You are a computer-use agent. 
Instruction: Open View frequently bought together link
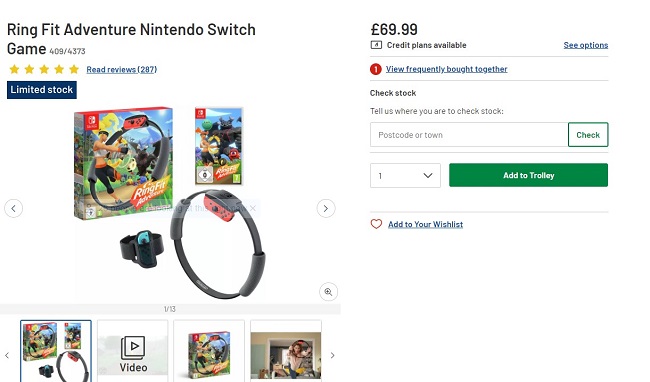click(x=446, y=69)
